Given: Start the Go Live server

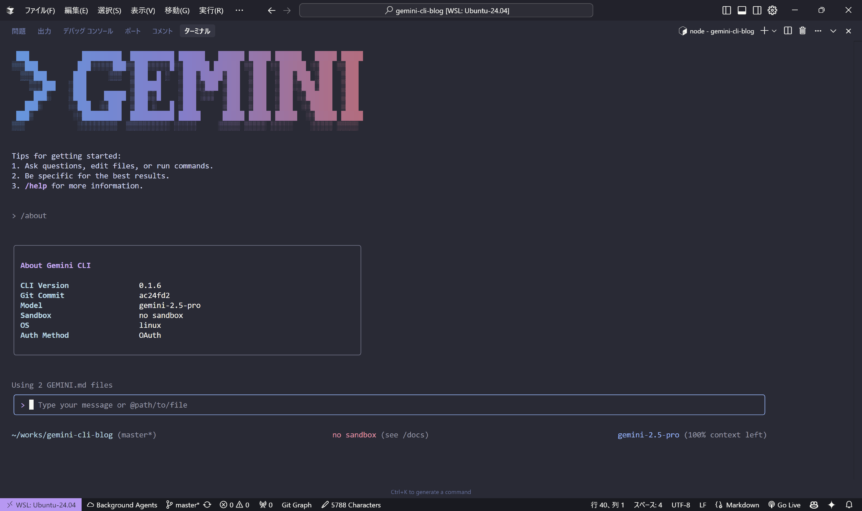Looking at the screenshot, I should (x=784, y=505).
